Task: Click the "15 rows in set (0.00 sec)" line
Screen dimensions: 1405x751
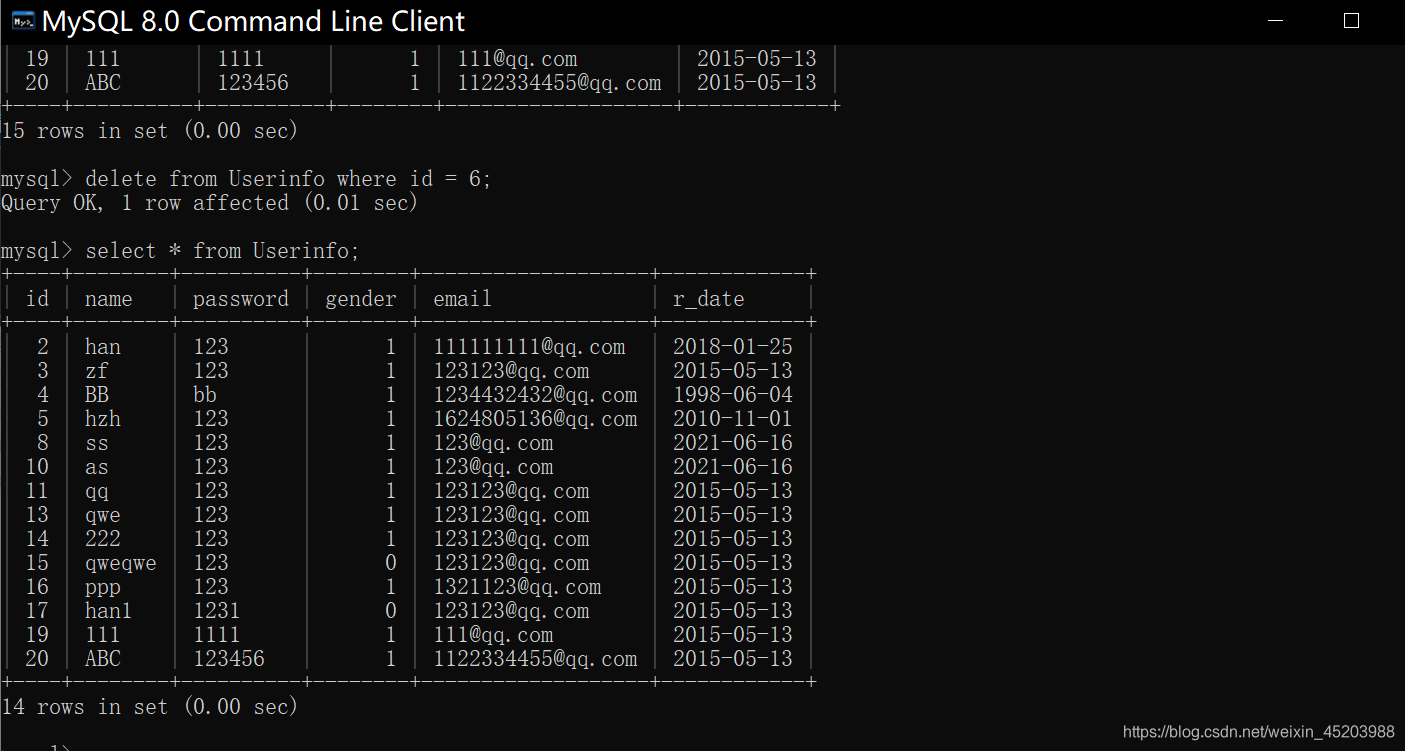Action: click(150, 131)
